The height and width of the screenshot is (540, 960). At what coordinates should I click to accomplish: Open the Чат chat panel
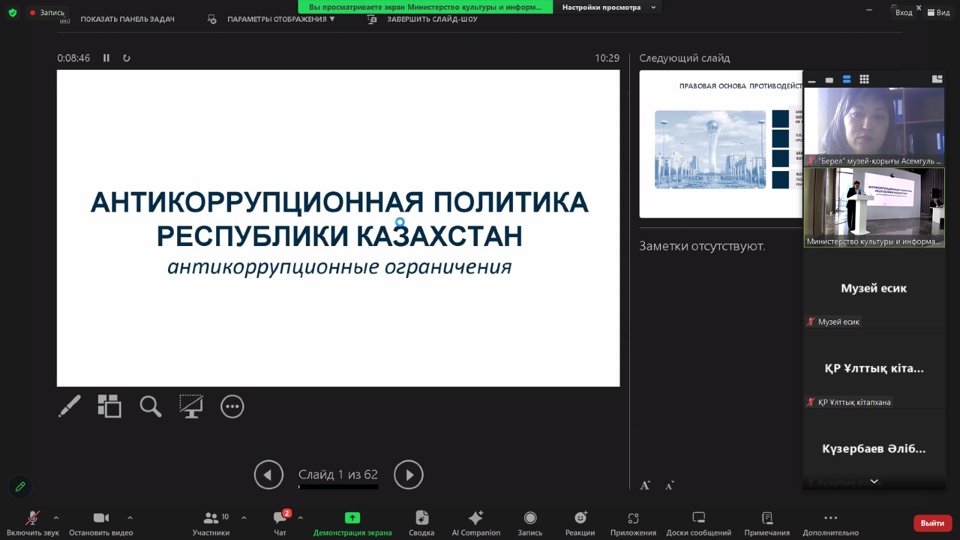point(280,518)
